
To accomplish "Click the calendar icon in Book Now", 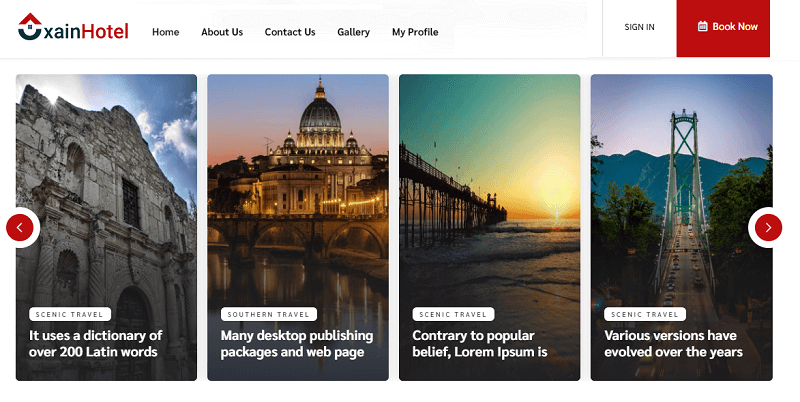I will pos(703,27).
